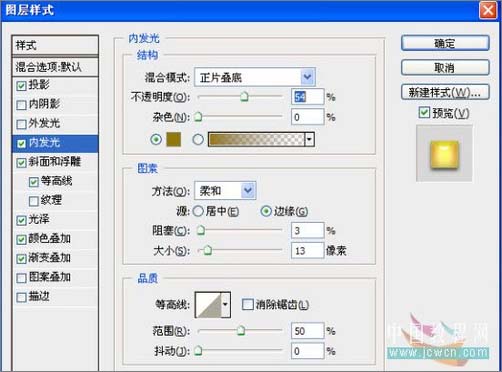The width and height of the screenshot is (502, 372).
Task: Click the style preview thumbnail
Action: click(x=444, y=153)
